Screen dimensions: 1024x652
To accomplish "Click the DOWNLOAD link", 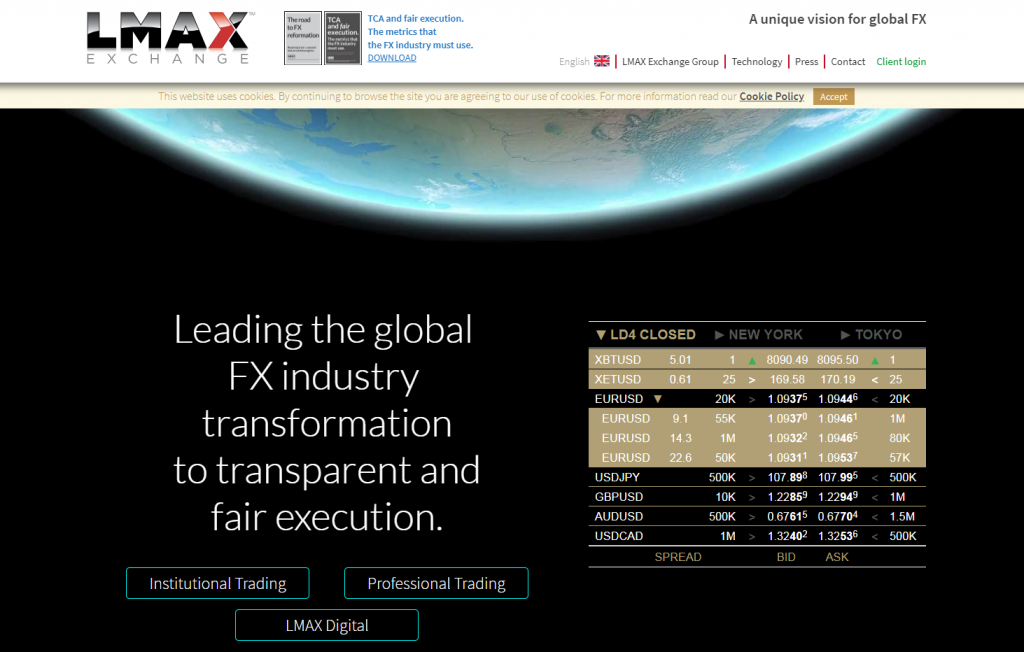I will coord(392,57).
